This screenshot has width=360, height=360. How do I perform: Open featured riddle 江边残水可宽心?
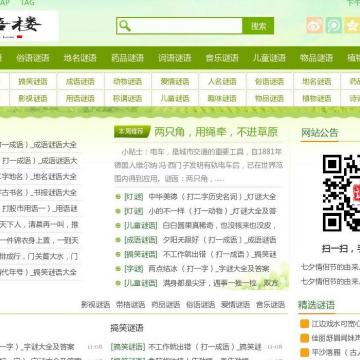[336, 323]
